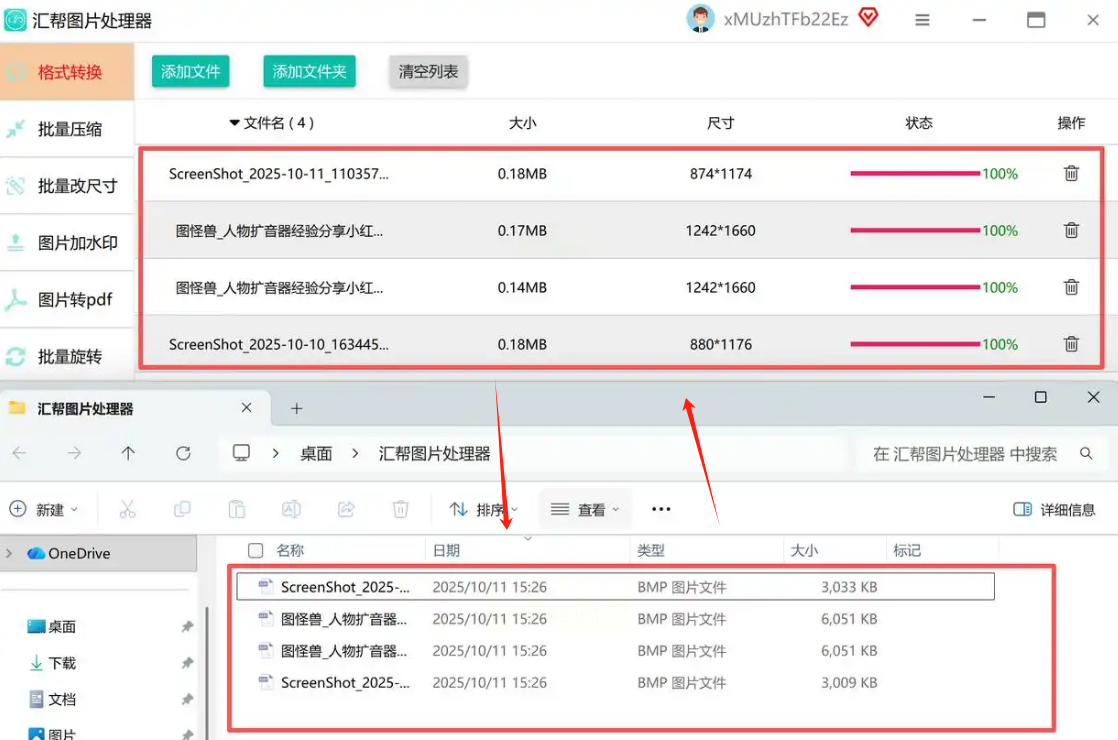Open 下载 in navigation pane
This screenshot has height=740, width=1118.
tap(53, 663)
